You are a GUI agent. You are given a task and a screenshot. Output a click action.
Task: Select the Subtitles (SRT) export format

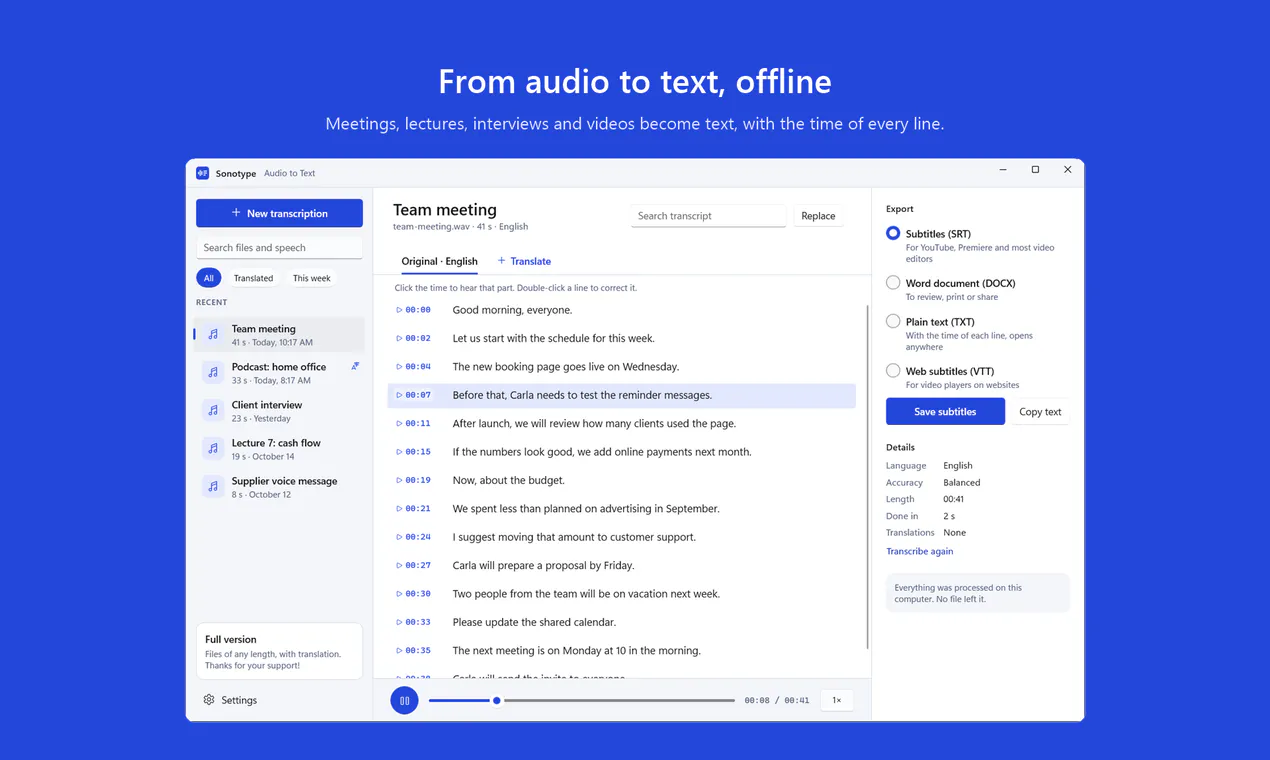893,233
